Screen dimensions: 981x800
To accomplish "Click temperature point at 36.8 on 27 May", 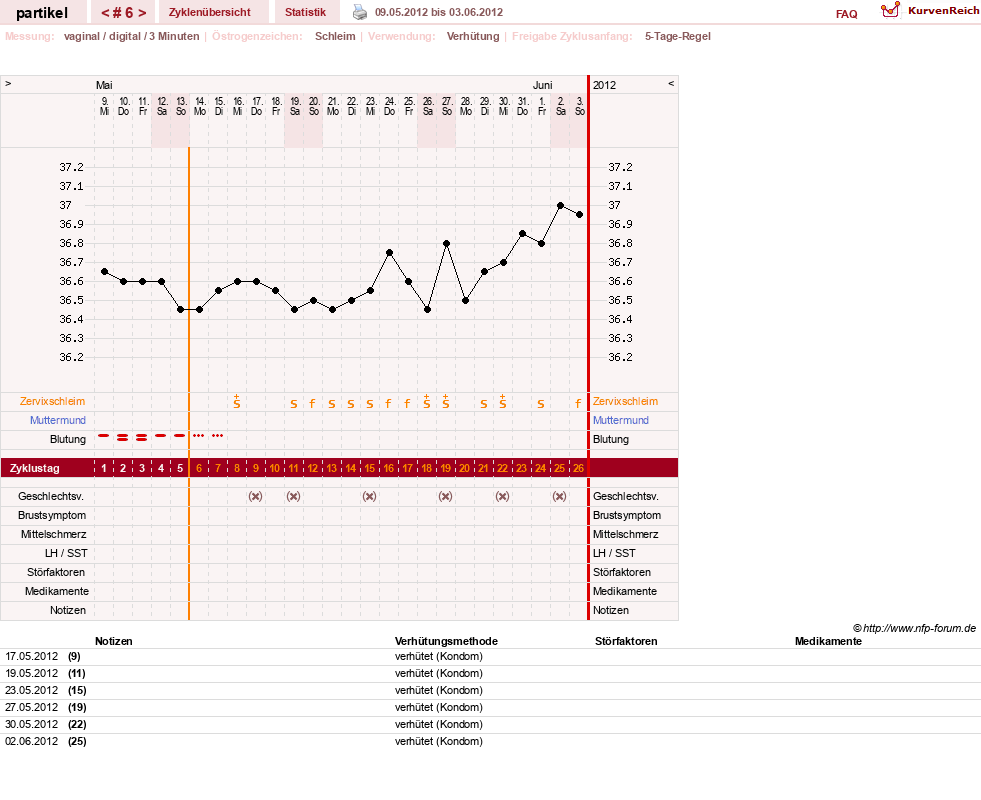I will tap(446, 243).
